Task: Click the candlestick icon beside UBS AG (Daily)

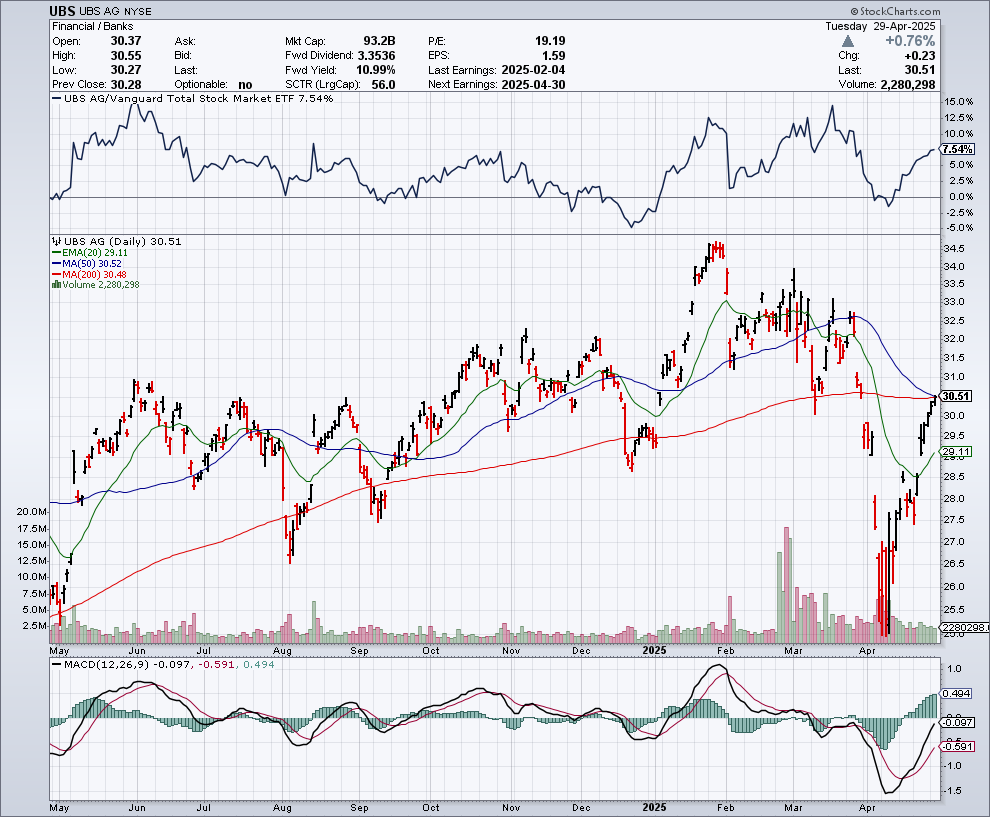Action: 56,241
